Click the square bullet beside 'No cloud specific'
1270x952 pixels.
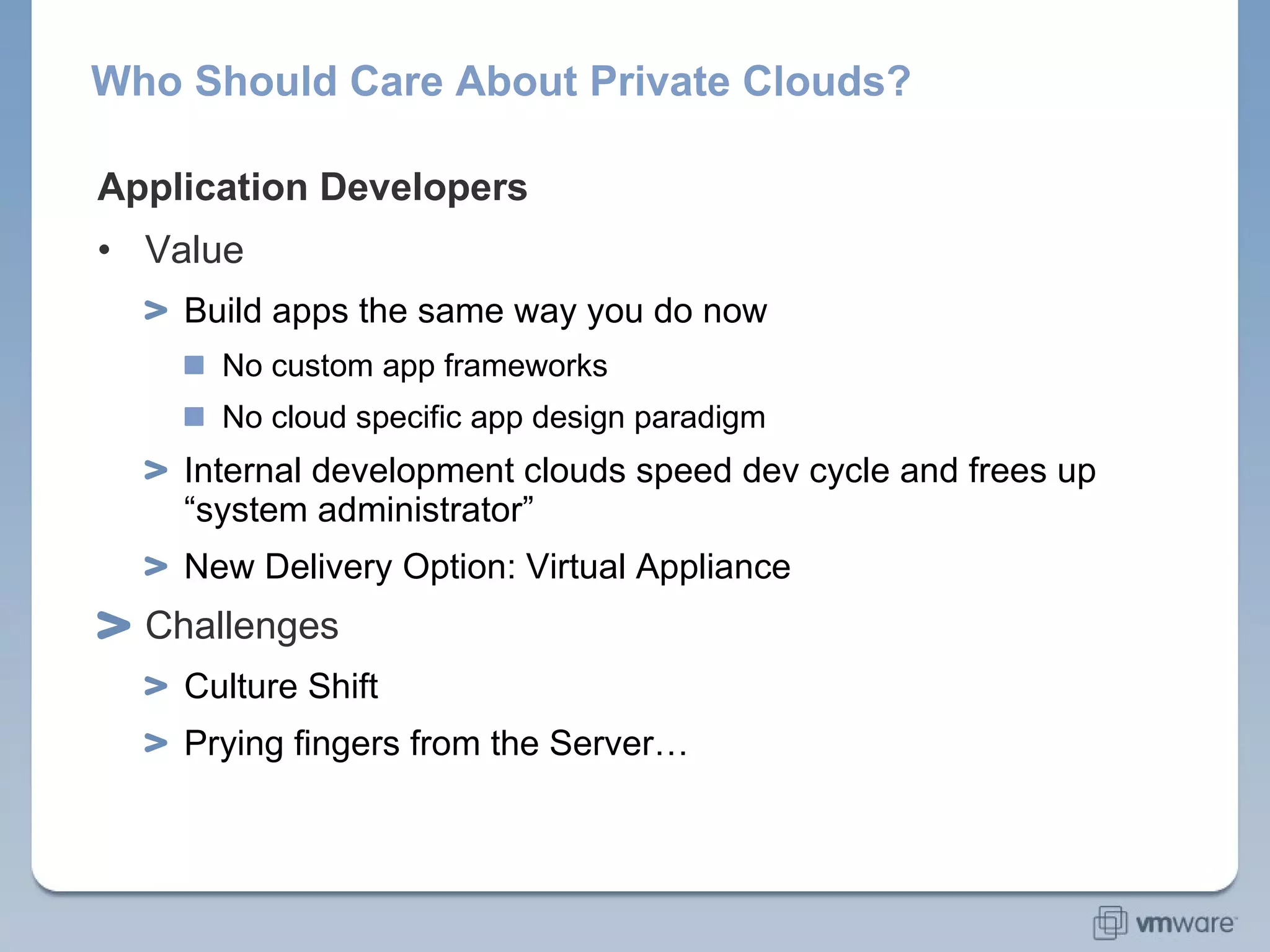tap(194, 416)
